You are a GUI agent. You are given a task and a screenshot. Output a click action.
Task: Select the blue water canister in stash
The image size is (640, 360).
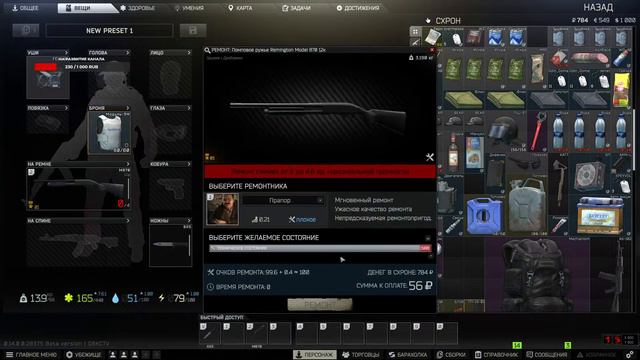point(485,215)
